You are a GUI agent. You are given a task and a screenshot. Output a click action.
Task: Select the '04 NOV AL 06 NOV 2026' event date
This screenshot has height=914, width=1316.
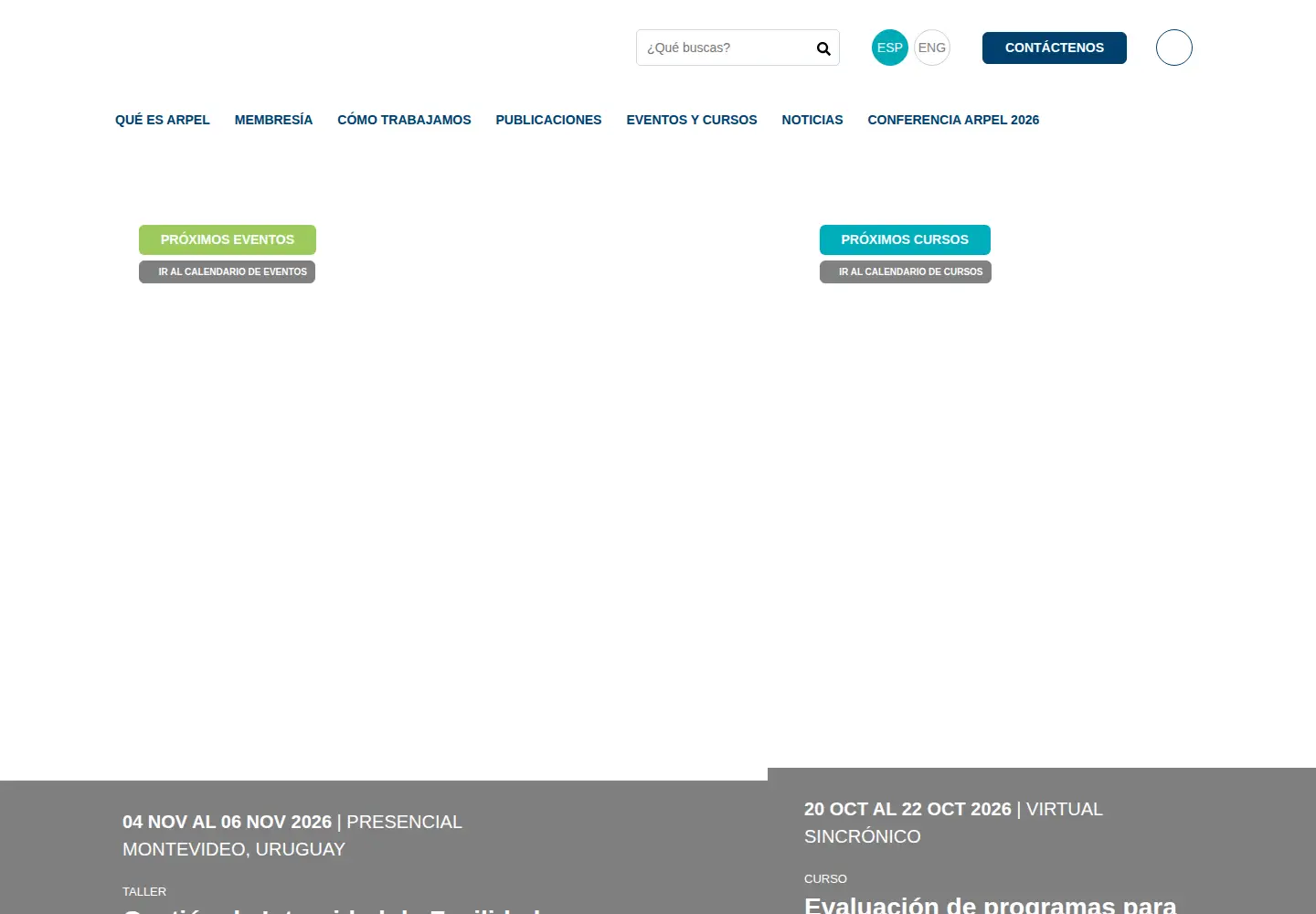(227, 822)
